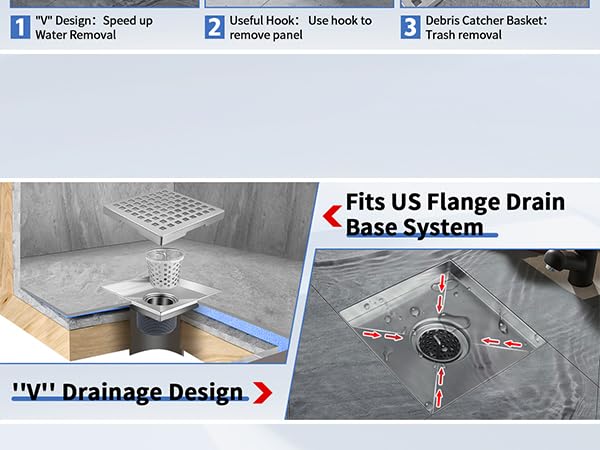
Task: Click the blue number 3 badge
Action: pos(411,27)
